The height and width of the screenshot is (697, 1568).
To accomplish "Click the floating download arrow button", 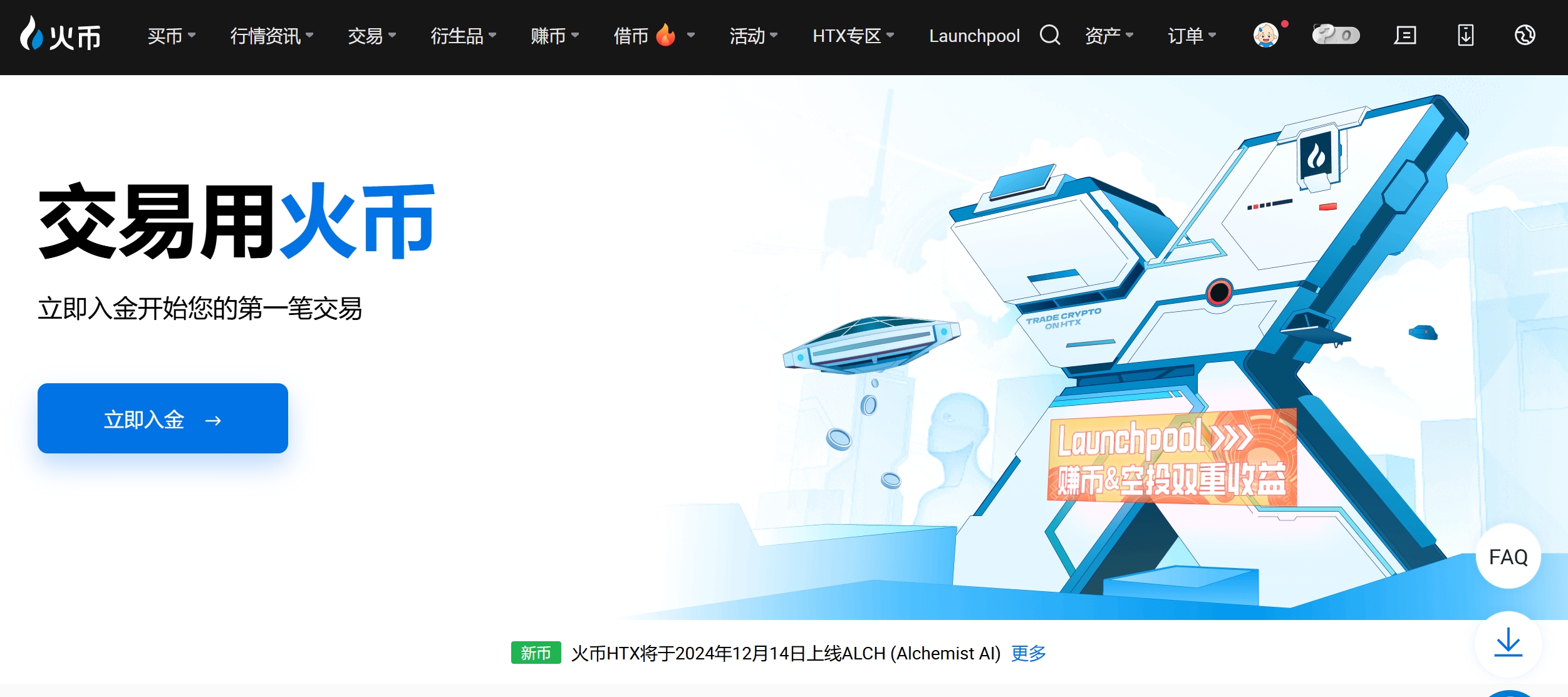I will point(1508,643).
